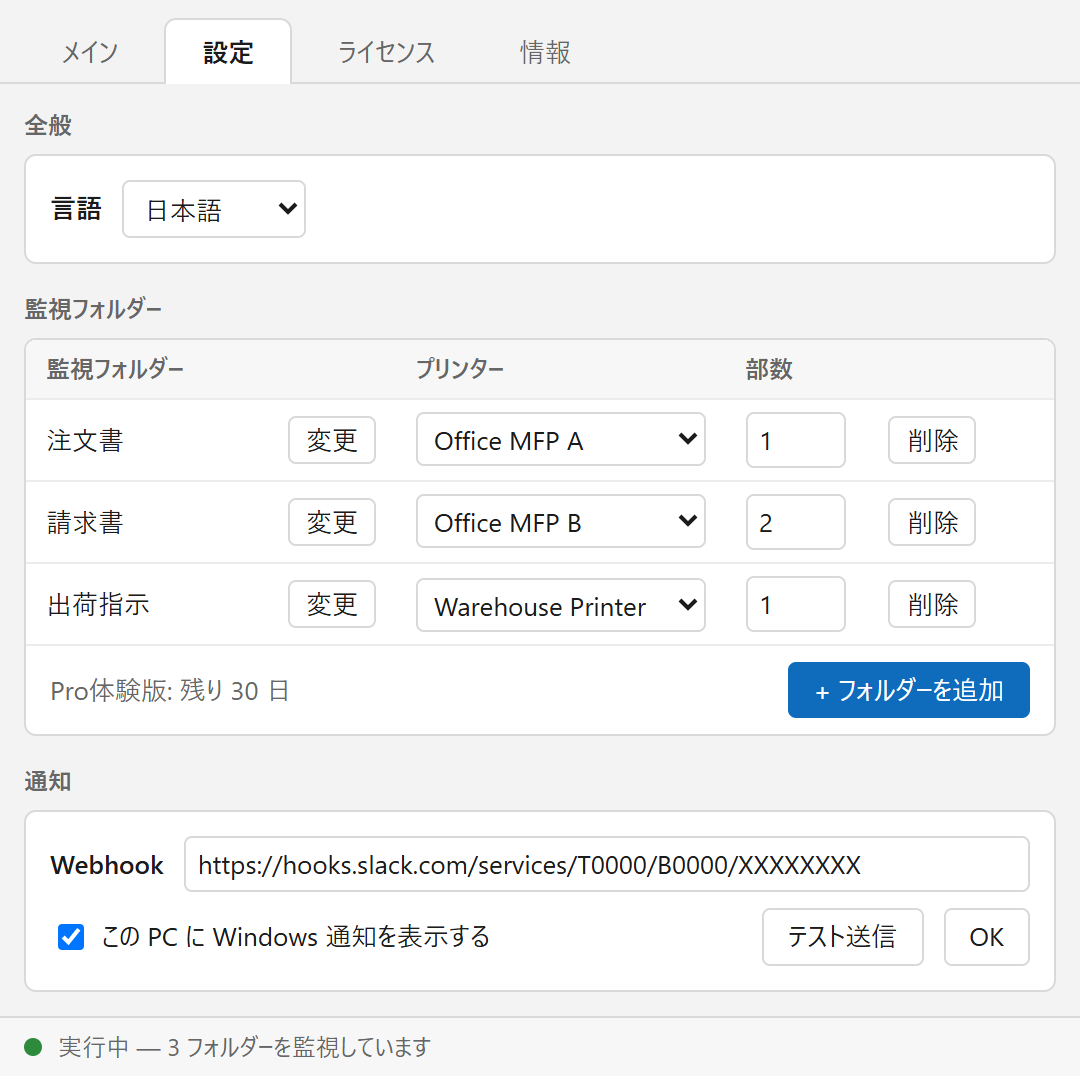Screen dimensions: 1080x1076
Task: Click the + フォルダーを追加 button
Action: click(908, 690)
